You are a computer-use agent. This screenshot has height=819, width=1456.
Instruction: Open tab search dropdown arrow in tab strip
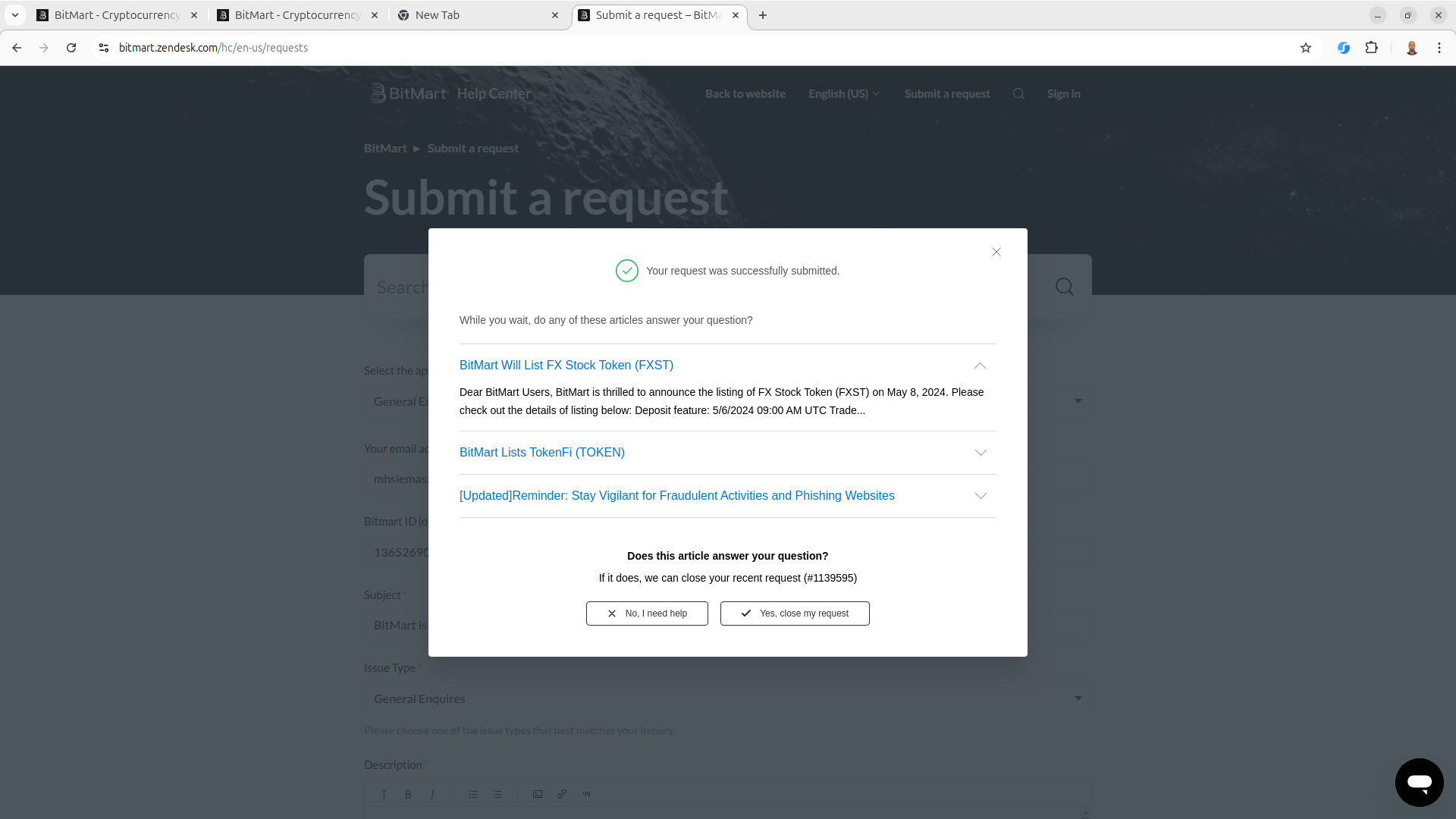[x=15, y=15]
